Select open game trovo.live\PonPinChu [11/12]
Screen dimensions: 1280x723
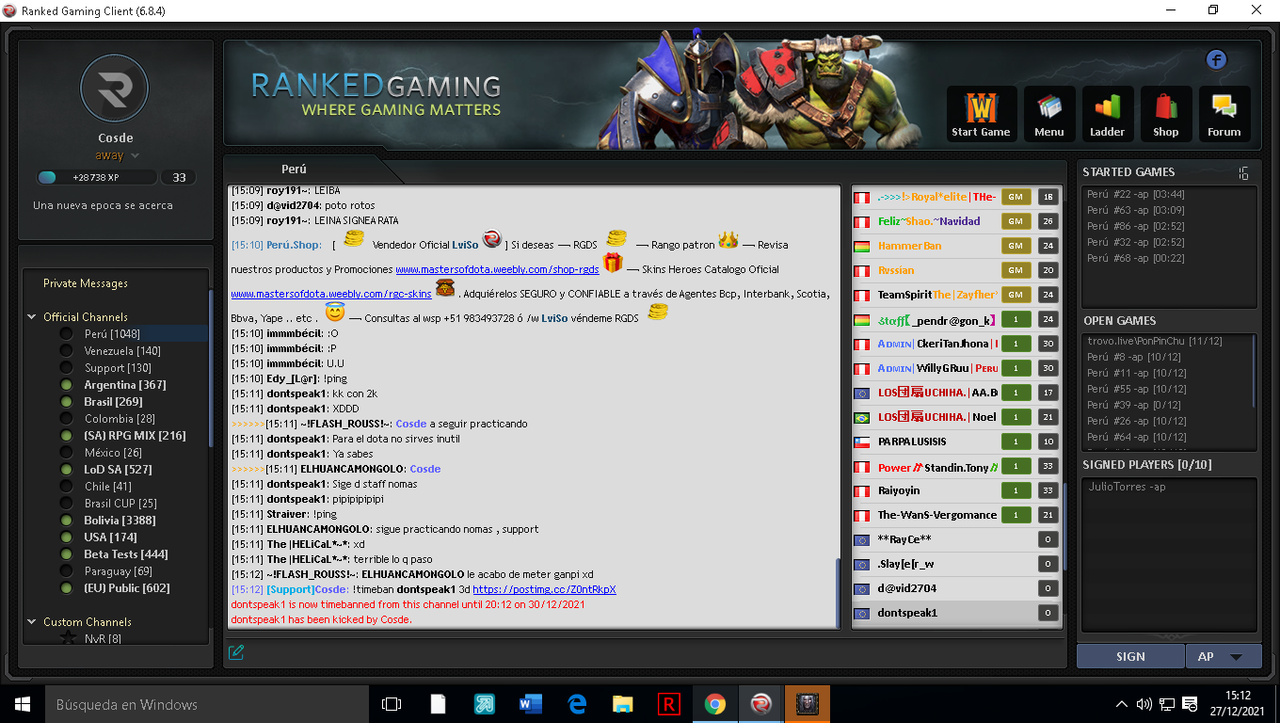point(1157,341)
